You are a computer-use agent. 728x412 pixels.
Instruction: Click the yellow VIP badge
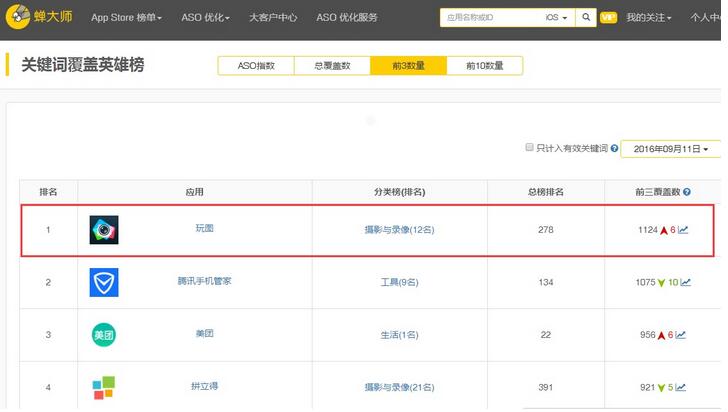[608, 18]
